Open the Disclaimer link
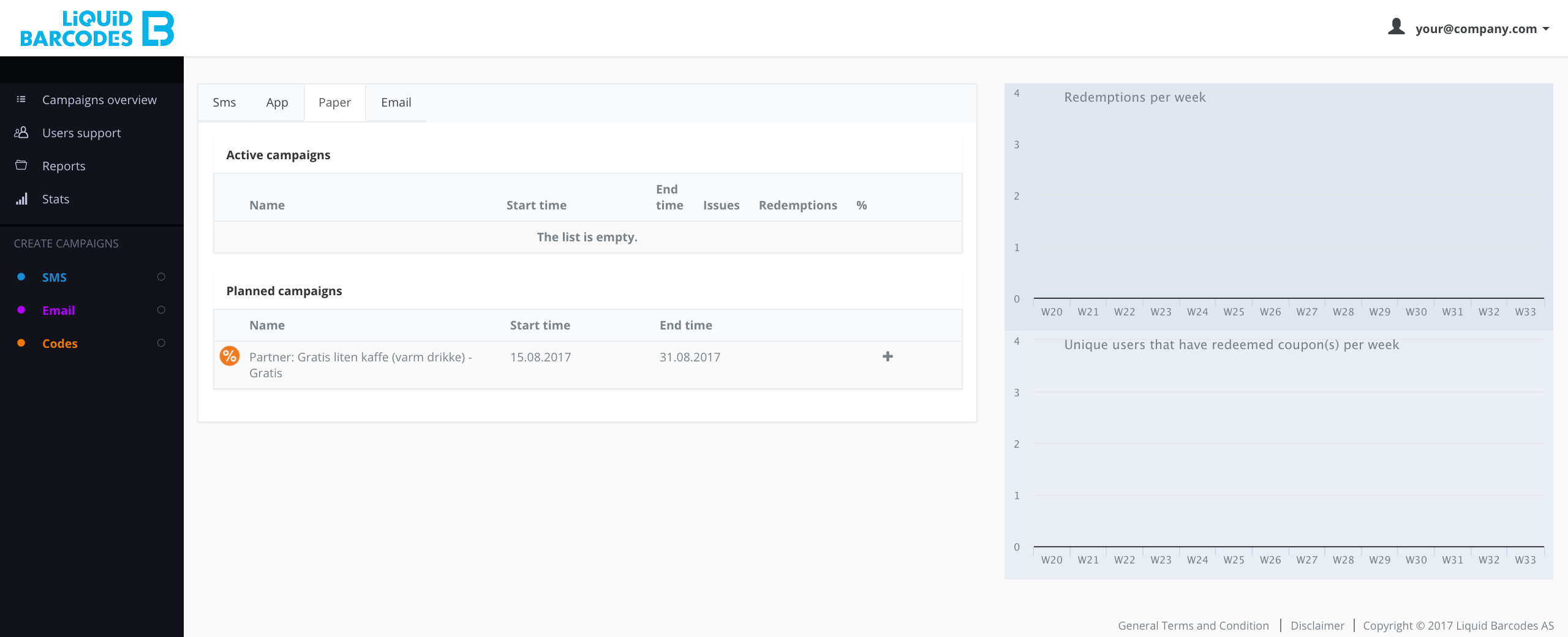Screen dimensions: 1568x637 (x=1317, y=625)
